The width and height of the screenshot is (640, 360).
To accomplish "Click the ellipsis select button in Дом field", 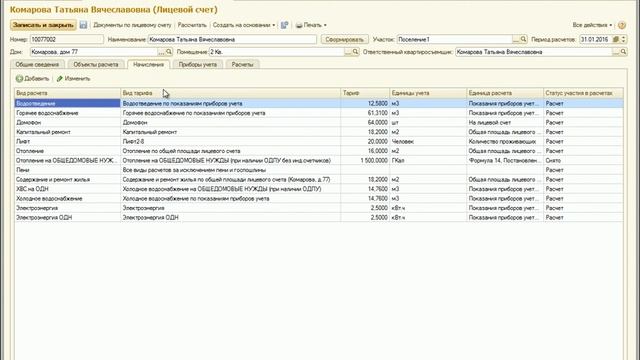I will [161, 52].
